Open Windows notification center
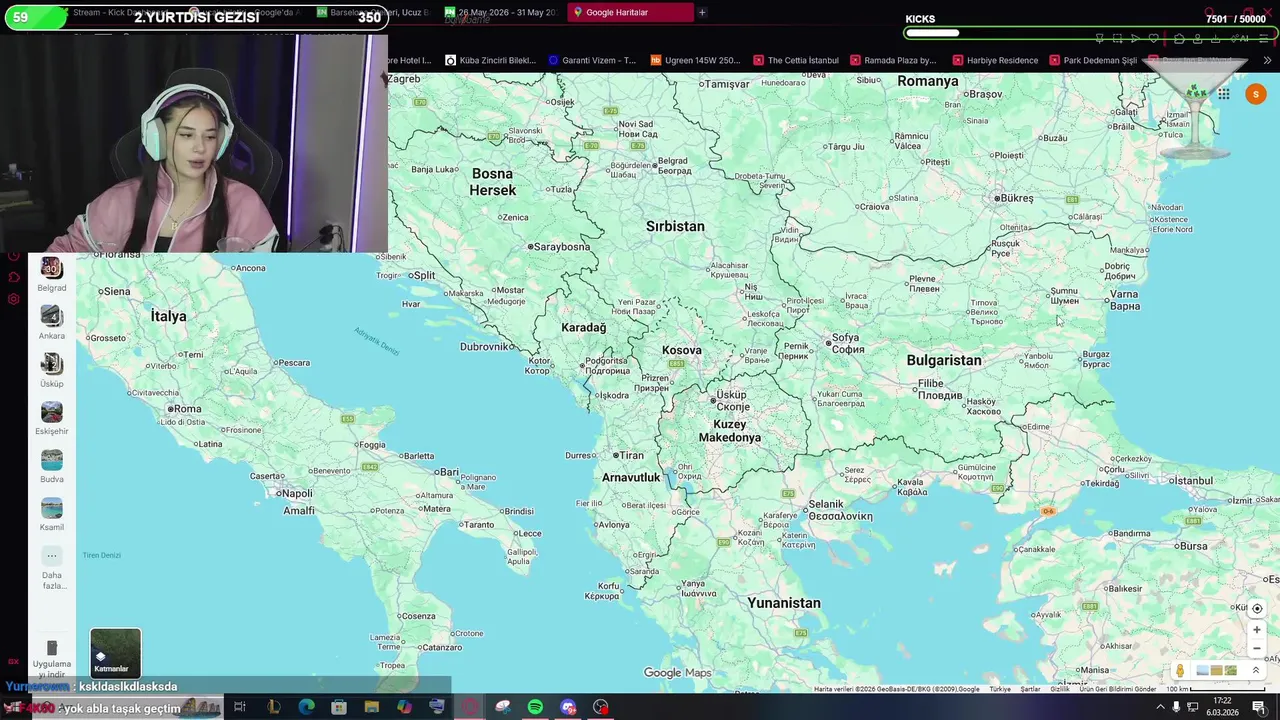Viewport: 1280px width, 720px height. pos(1258,707)
